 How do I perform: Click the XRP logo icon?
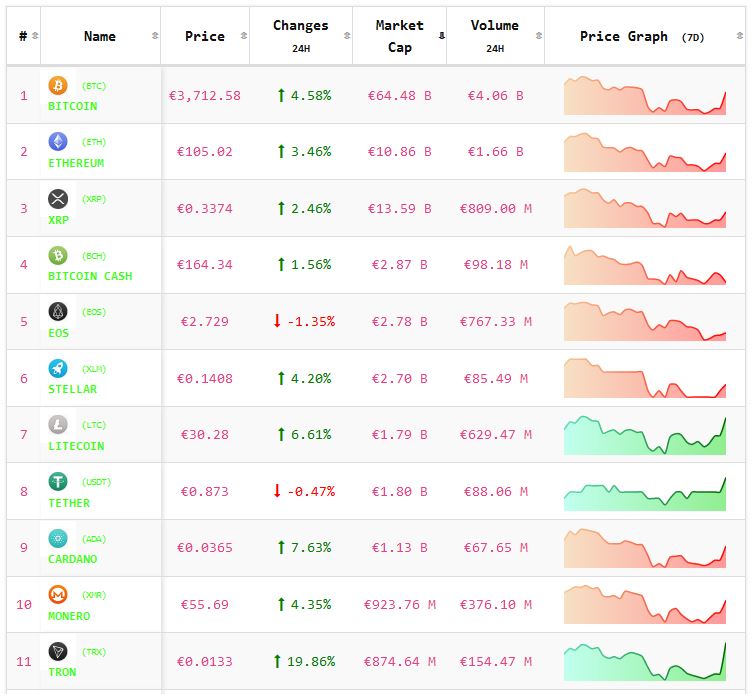click(58, 199)
